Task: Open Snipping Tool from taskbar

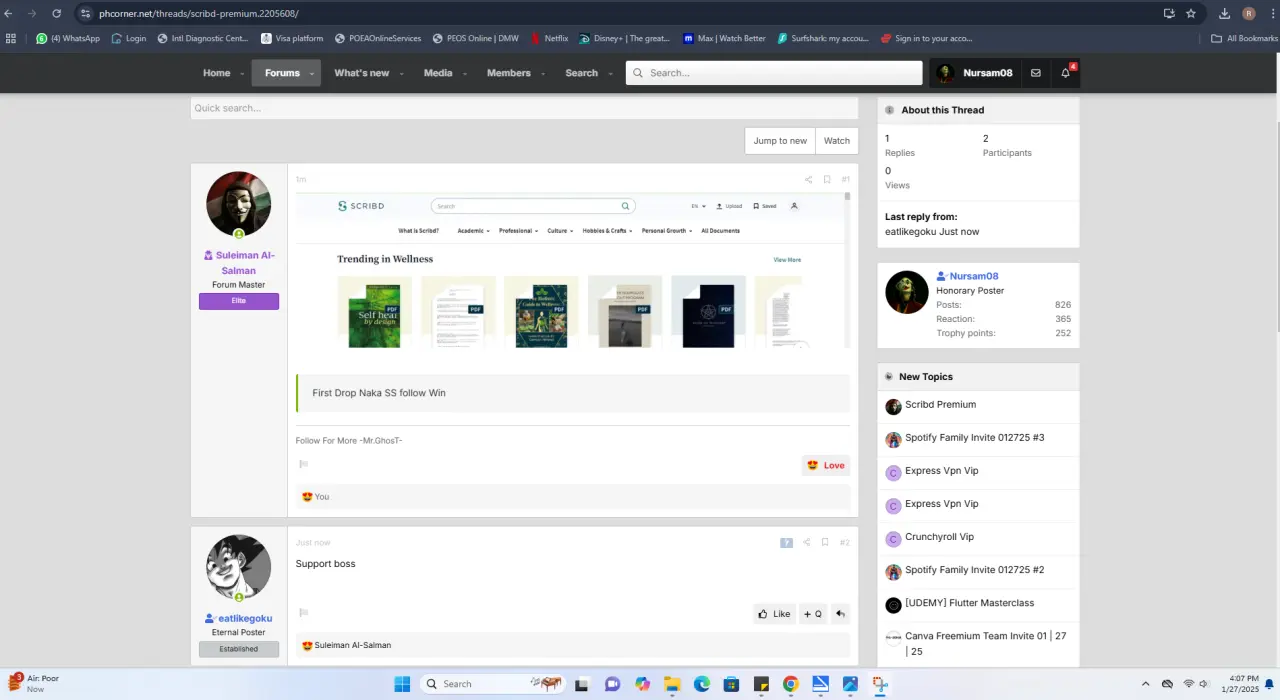Action: [x=880, y=684]
